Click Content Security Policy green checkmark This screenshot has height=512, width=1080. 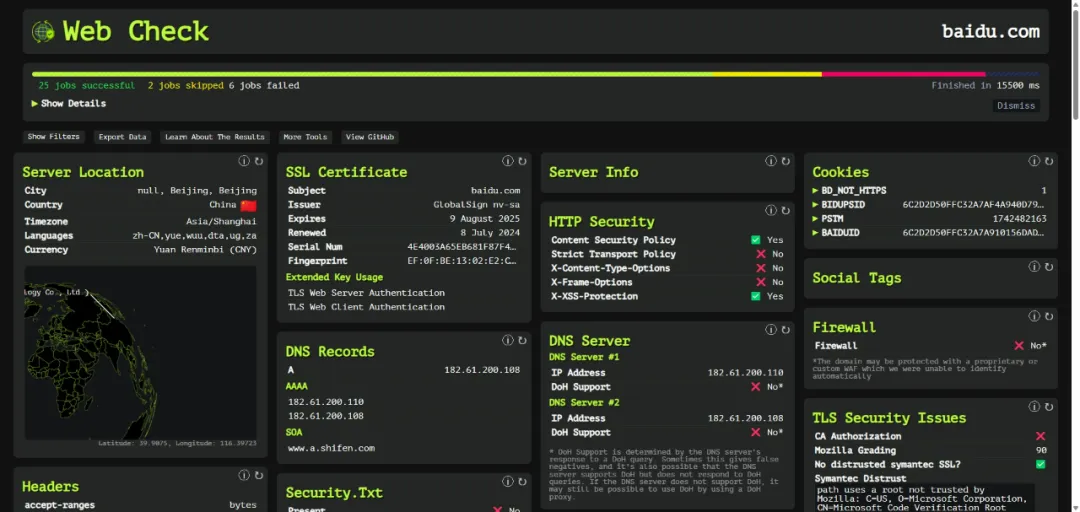[x=756, y=240]
